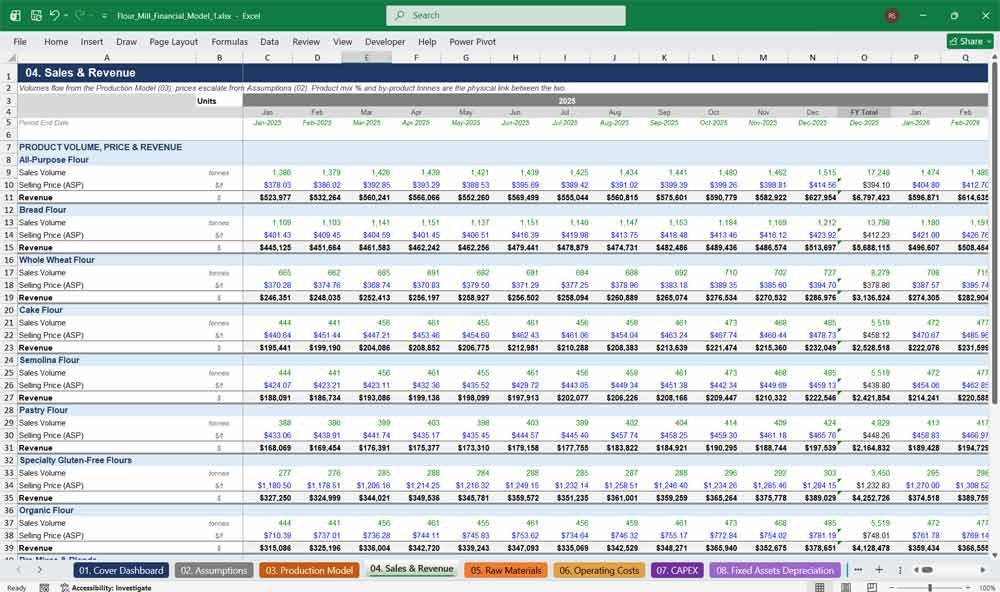1000x592 pixels.
Task: Open the File menu
Action: pos(20,41)
